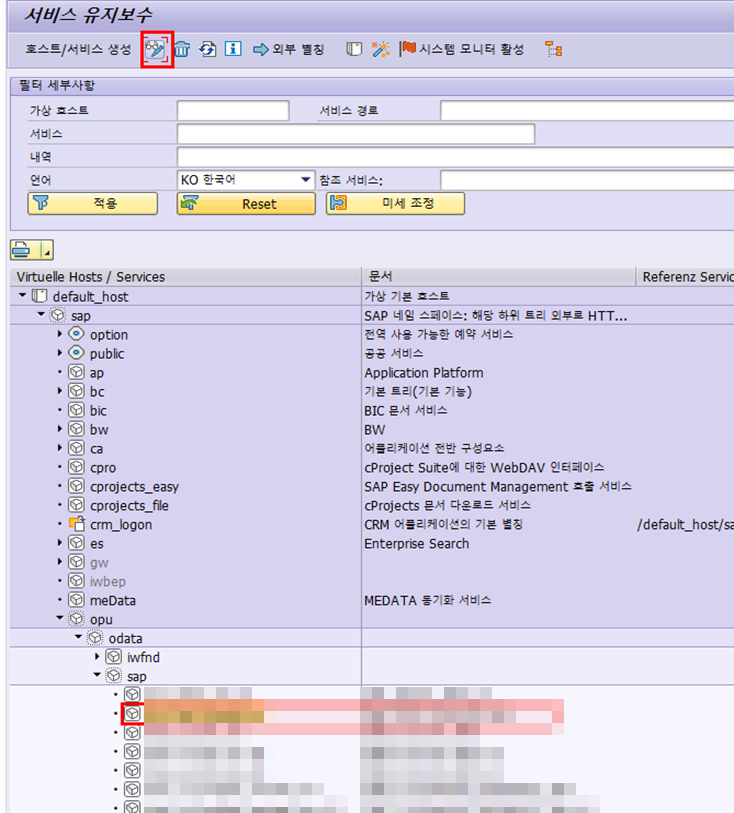The image size is (734, 813).
Task: Expand the ca node
Action: tap(60, 448)
